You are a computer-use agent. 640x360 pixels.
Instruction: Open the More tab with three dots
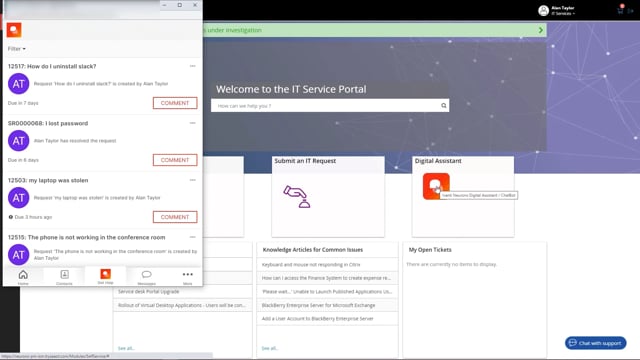click(x=188, y=277)
